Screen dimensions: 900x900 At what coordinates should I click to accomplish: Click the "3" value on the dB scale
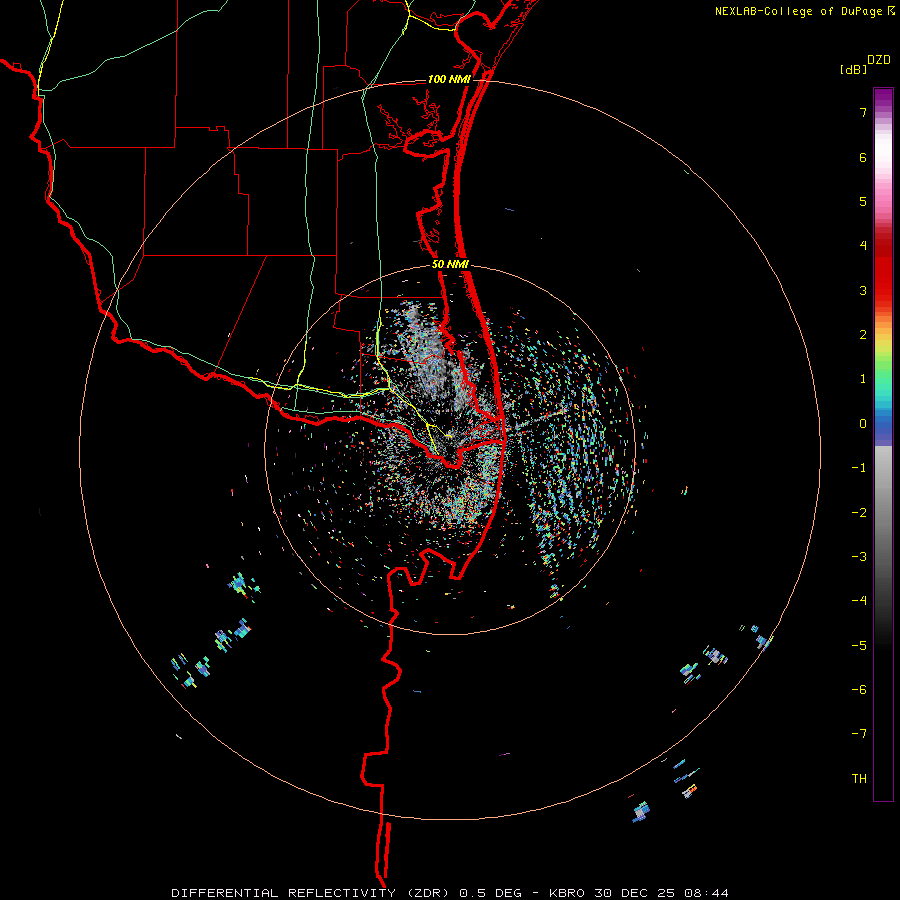point(863,290)
